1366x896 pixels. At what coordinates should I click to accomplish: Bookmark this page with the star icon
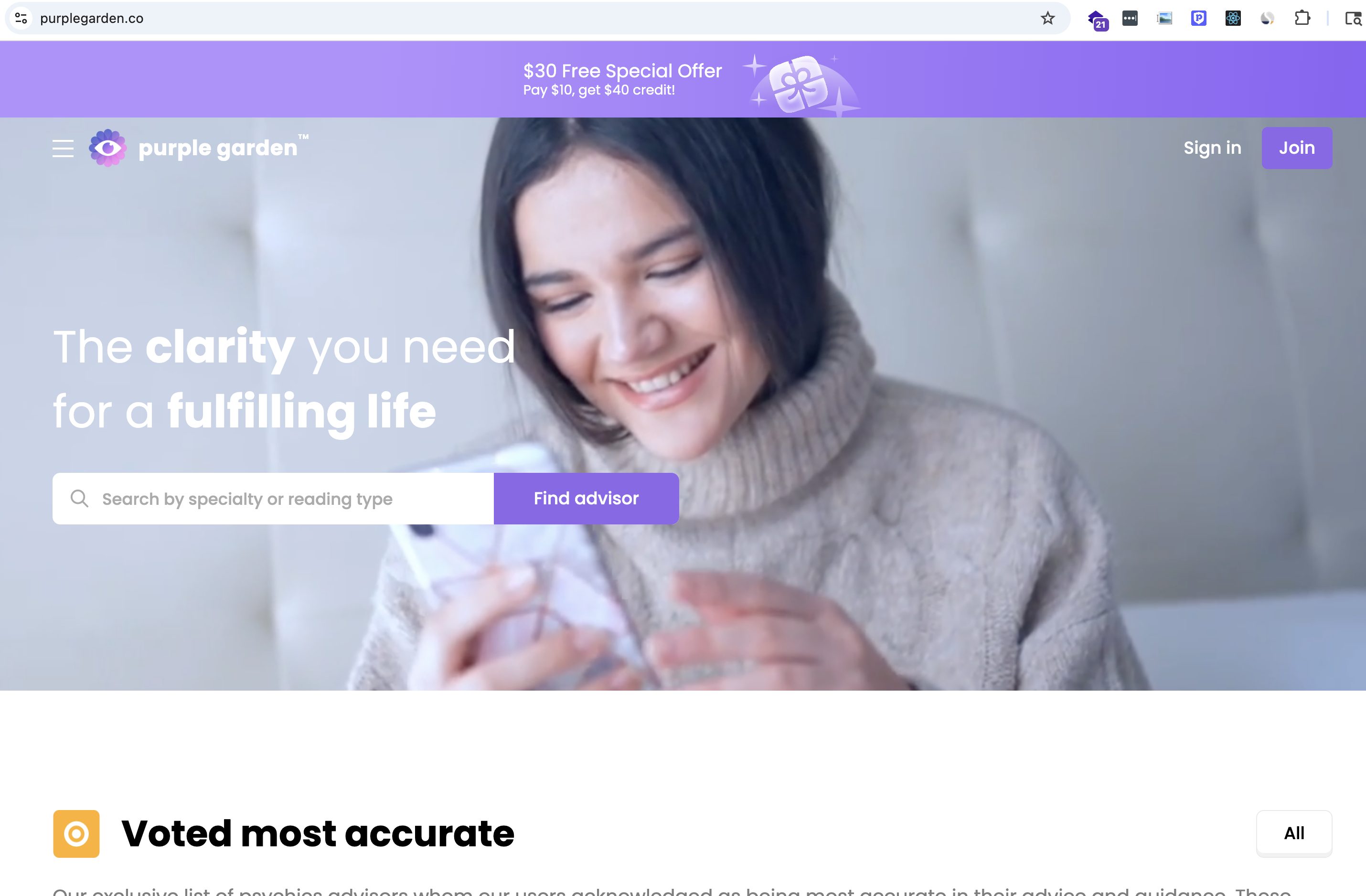click(x=1047, y=18)
